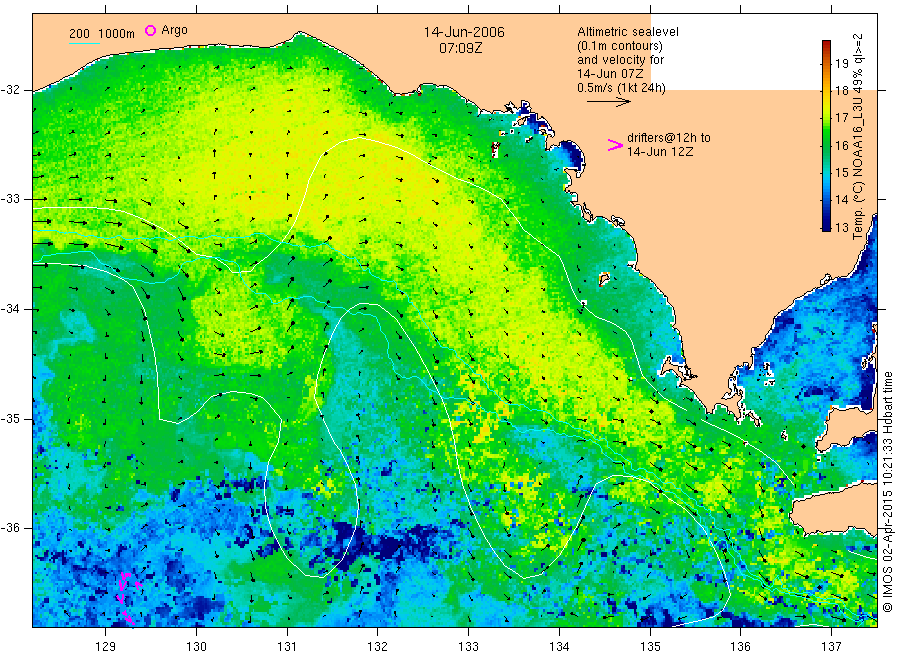Click the longitude label 131
Viewport: 900px width, 660px height.
pyautogui.click(x=287, y=647)
